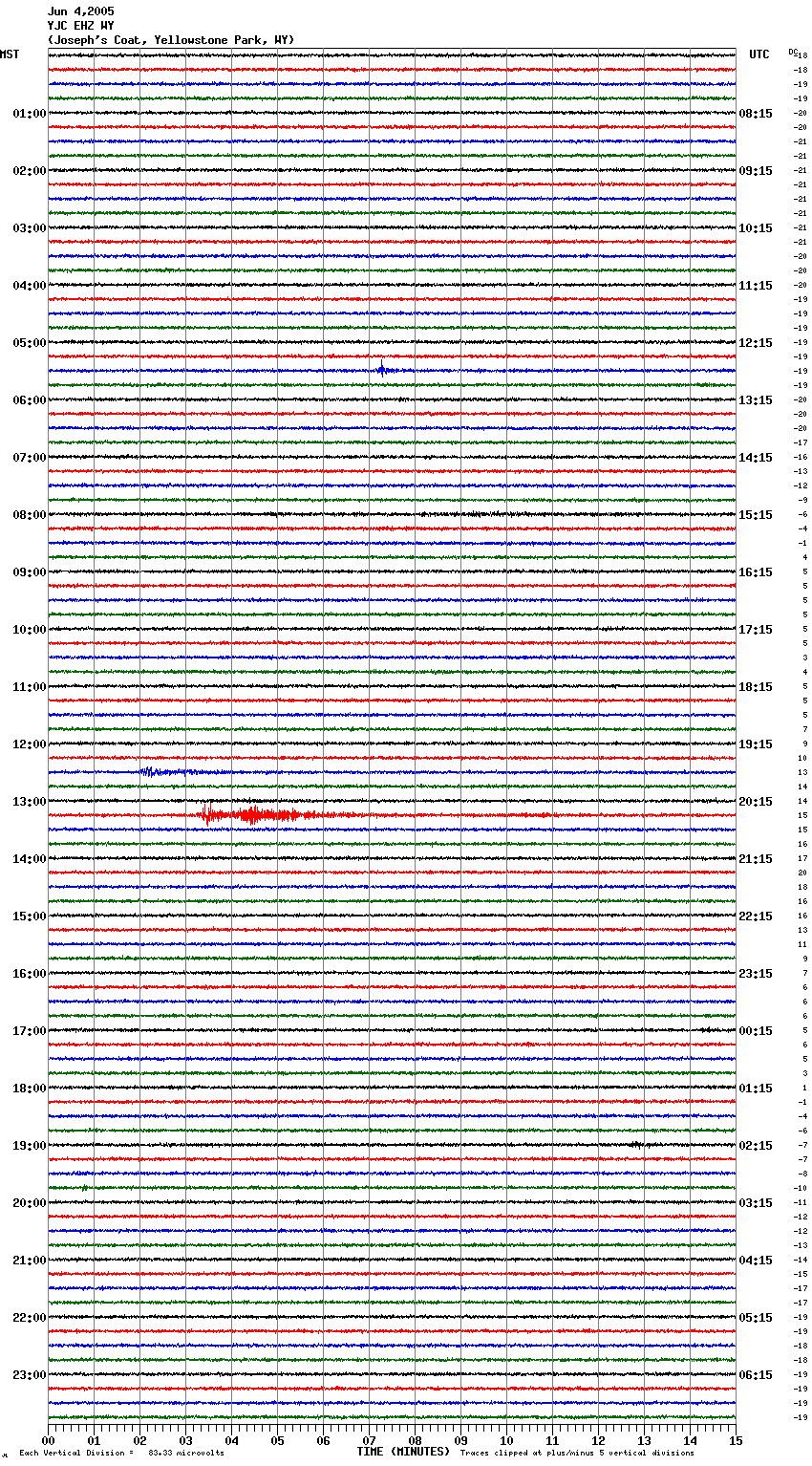Select the 07:00 MST time label

click(30, 458)
